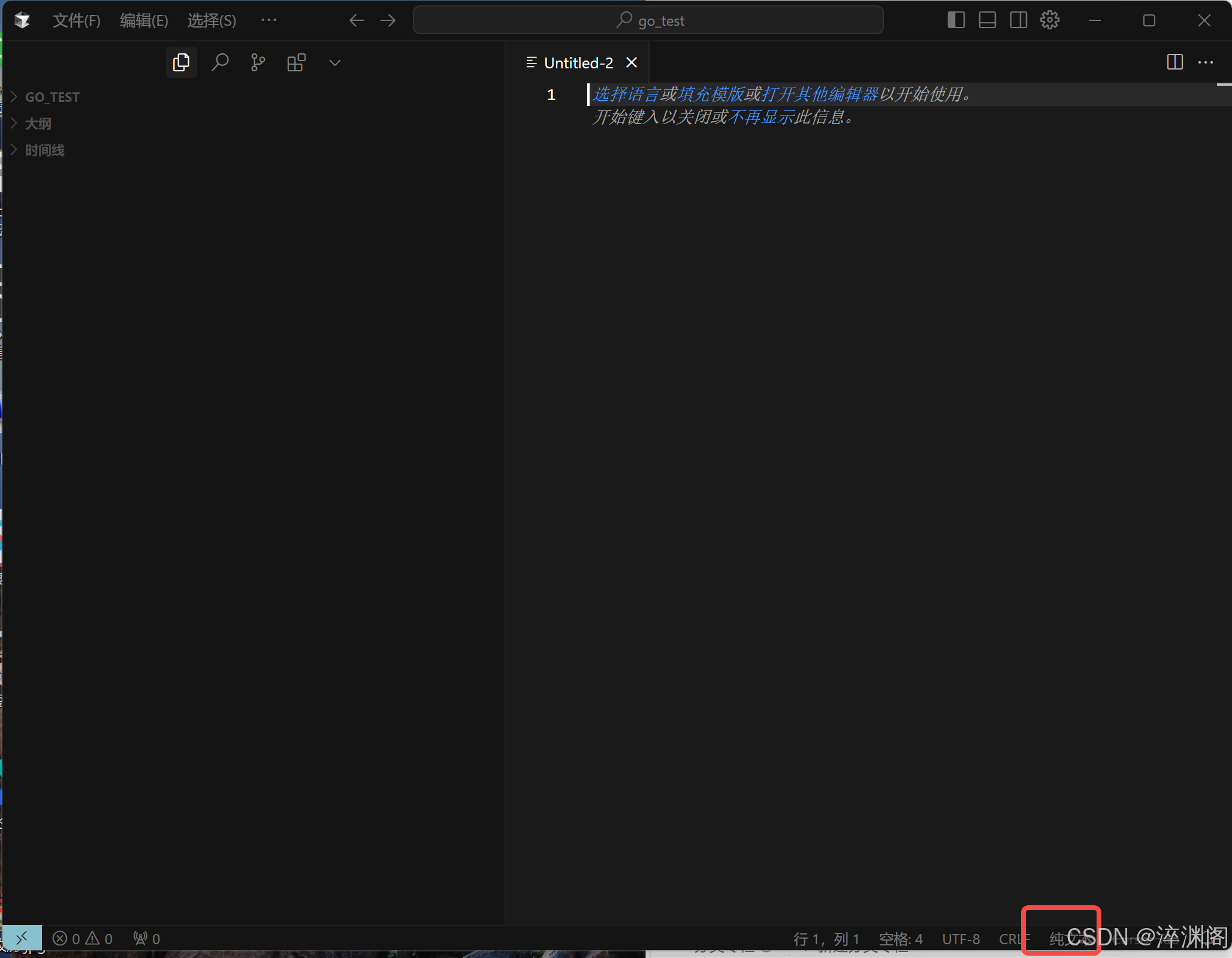Toggle the secondary sidebar visibility
Image resolution: width=1232 pixels, height=958 pixels.
(1018, 20)
